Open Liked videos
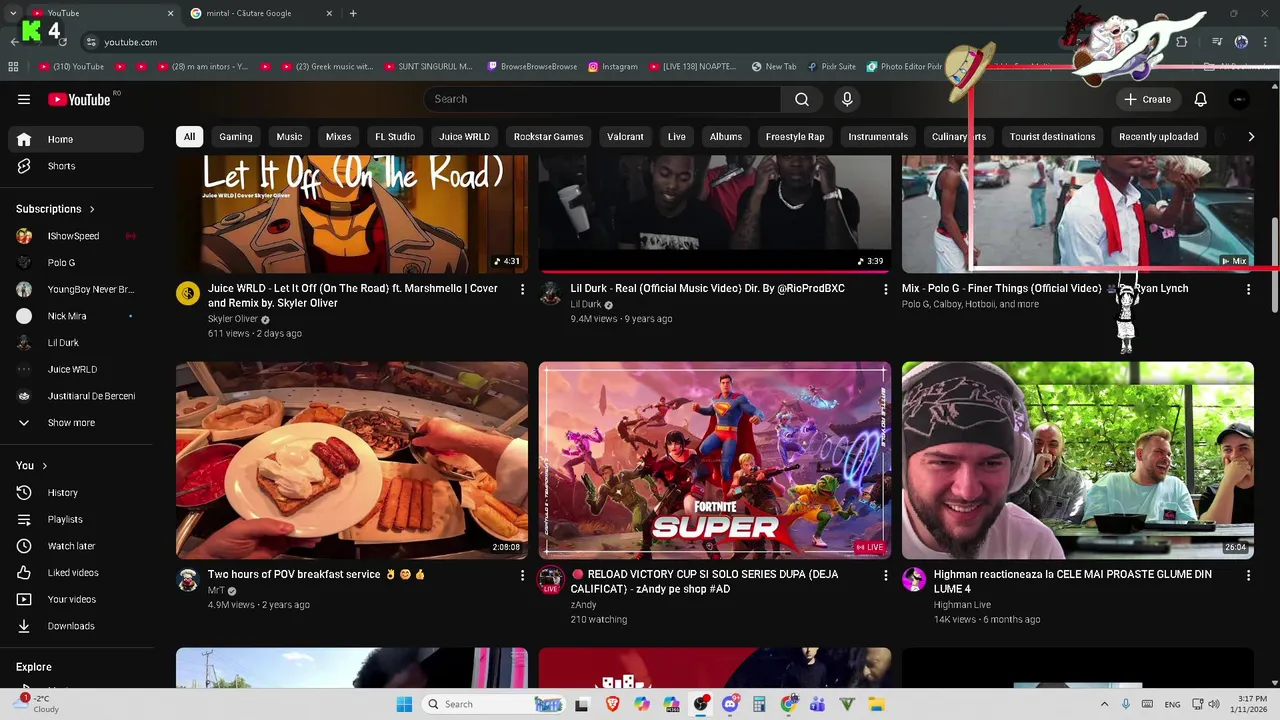 pos(76,573)
